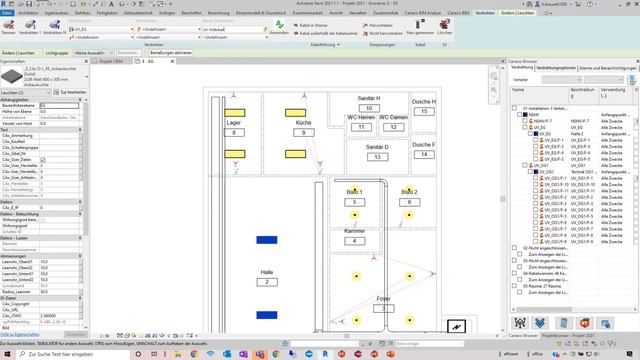Click the Bauteilhöhenebene value field
640x360 pixels.
point(59,106)
